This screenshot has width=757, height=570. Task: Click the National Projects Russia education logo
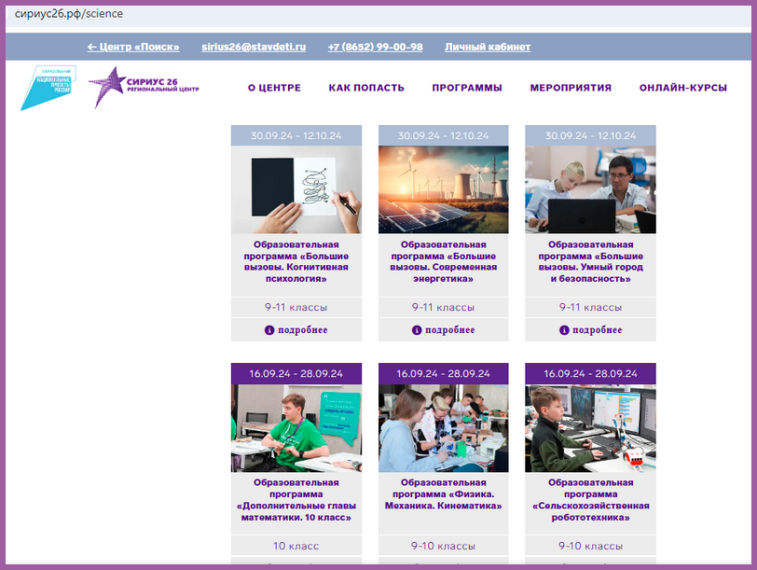click(x=48, y=88)
